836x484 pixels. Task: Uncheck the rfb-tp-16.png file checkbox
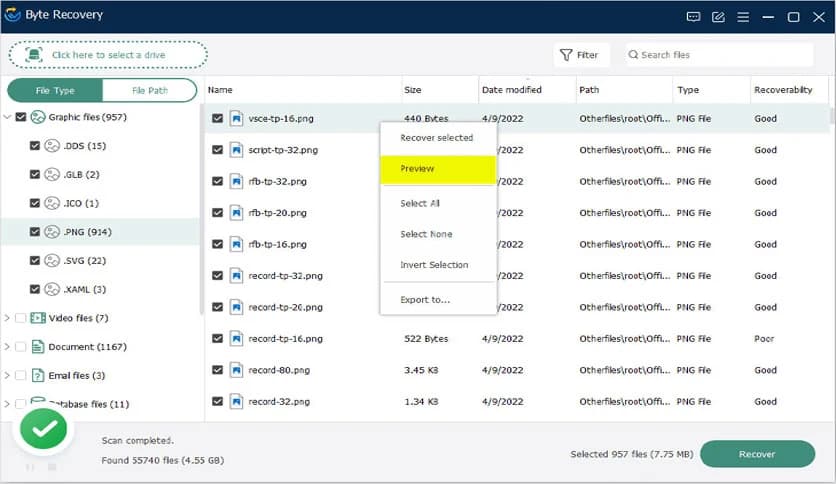[218, 244]
